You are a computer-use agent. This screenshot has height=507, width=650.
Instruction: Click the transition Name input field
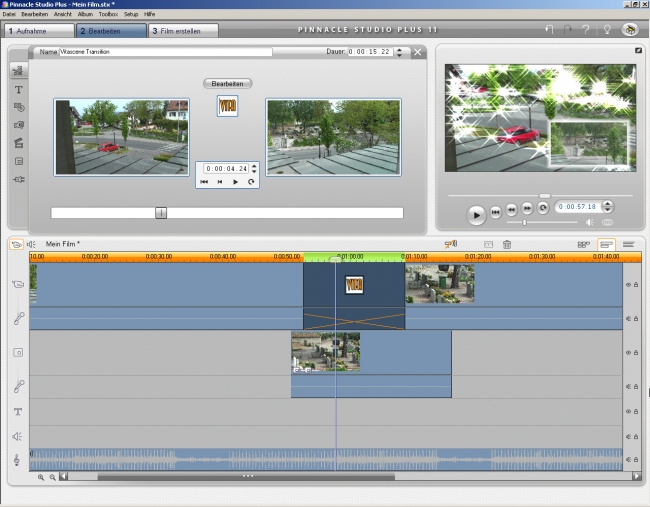165,52
